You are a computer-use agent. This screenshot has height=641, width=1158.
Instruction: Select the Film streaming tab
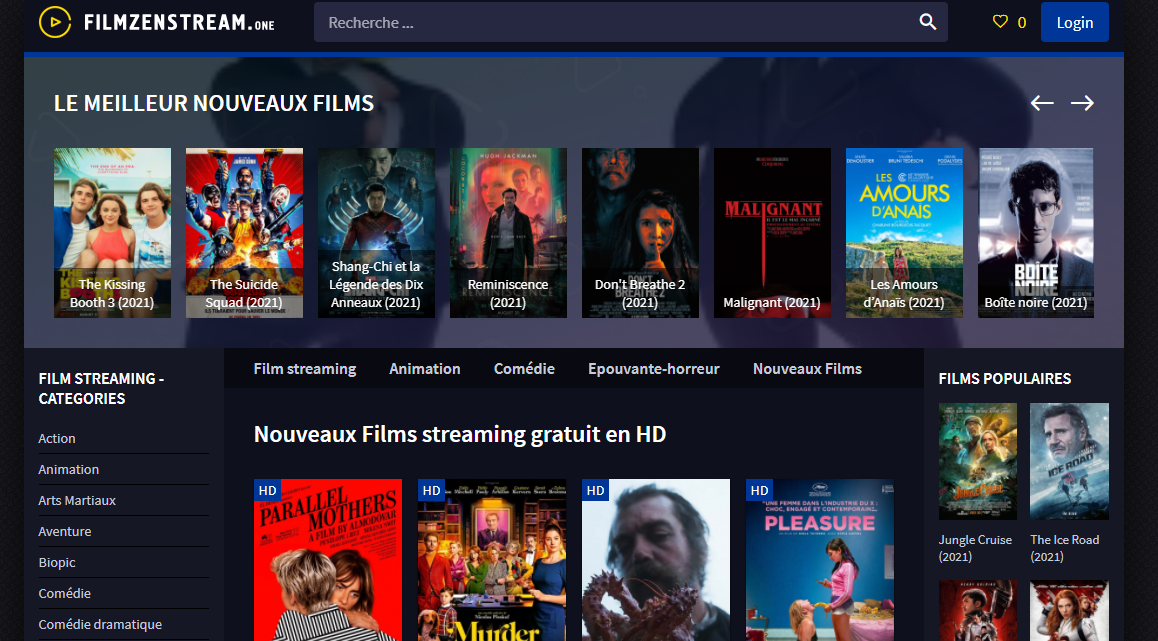[x=305, y=369]
